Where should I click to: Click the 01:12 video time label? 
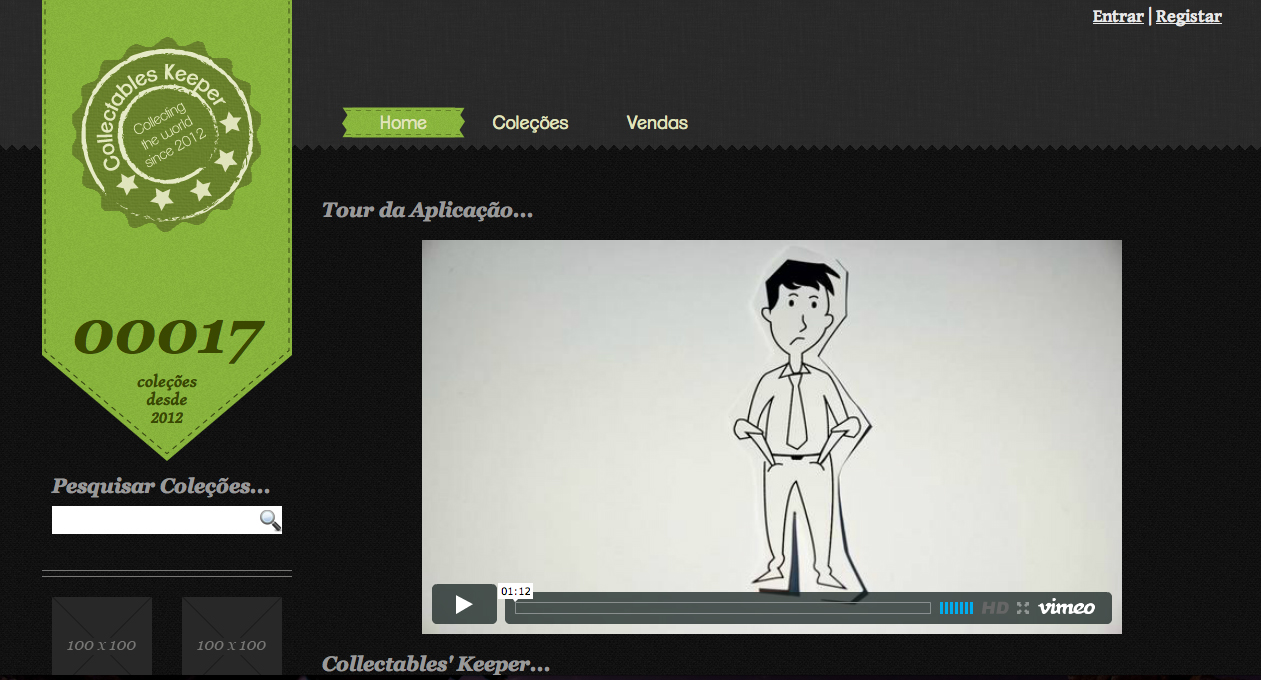point(516,591)
